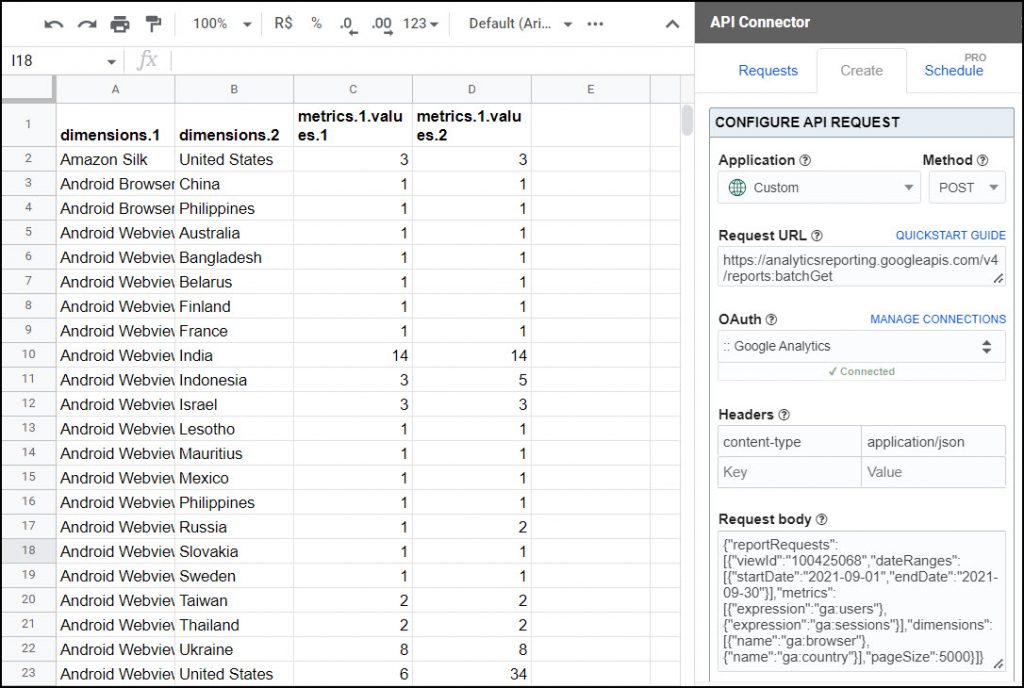Open the Google Analytics OAuth selector

point(861,347)
